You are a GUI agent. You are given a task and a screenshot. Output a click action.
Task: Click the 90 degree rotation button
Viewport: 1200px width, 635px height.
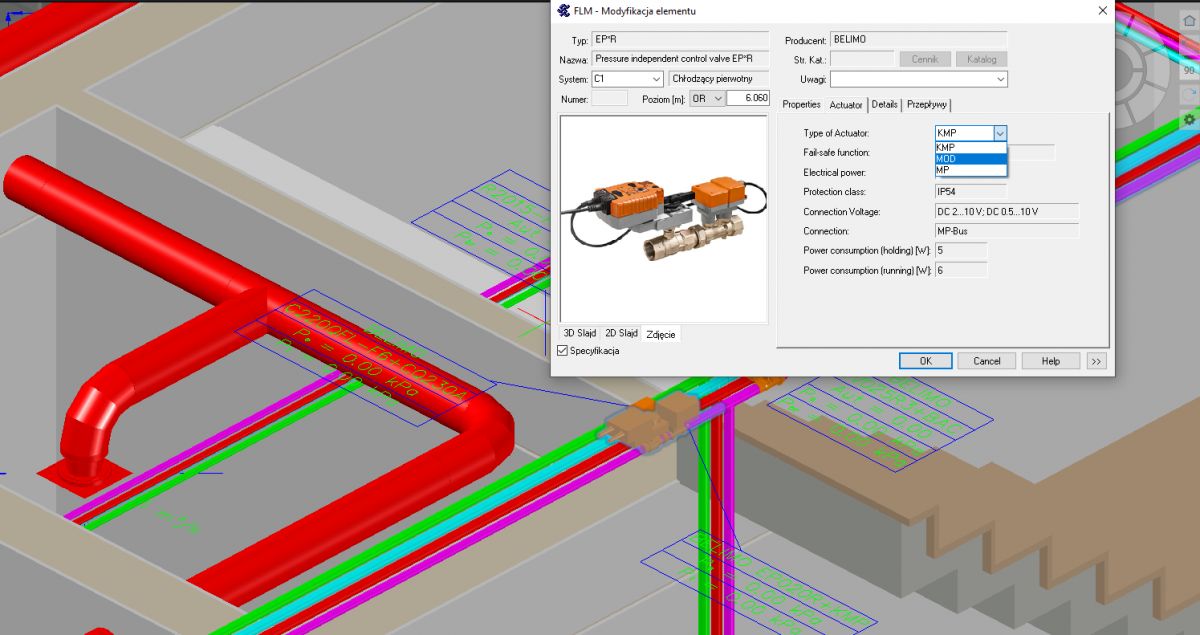1189,71
